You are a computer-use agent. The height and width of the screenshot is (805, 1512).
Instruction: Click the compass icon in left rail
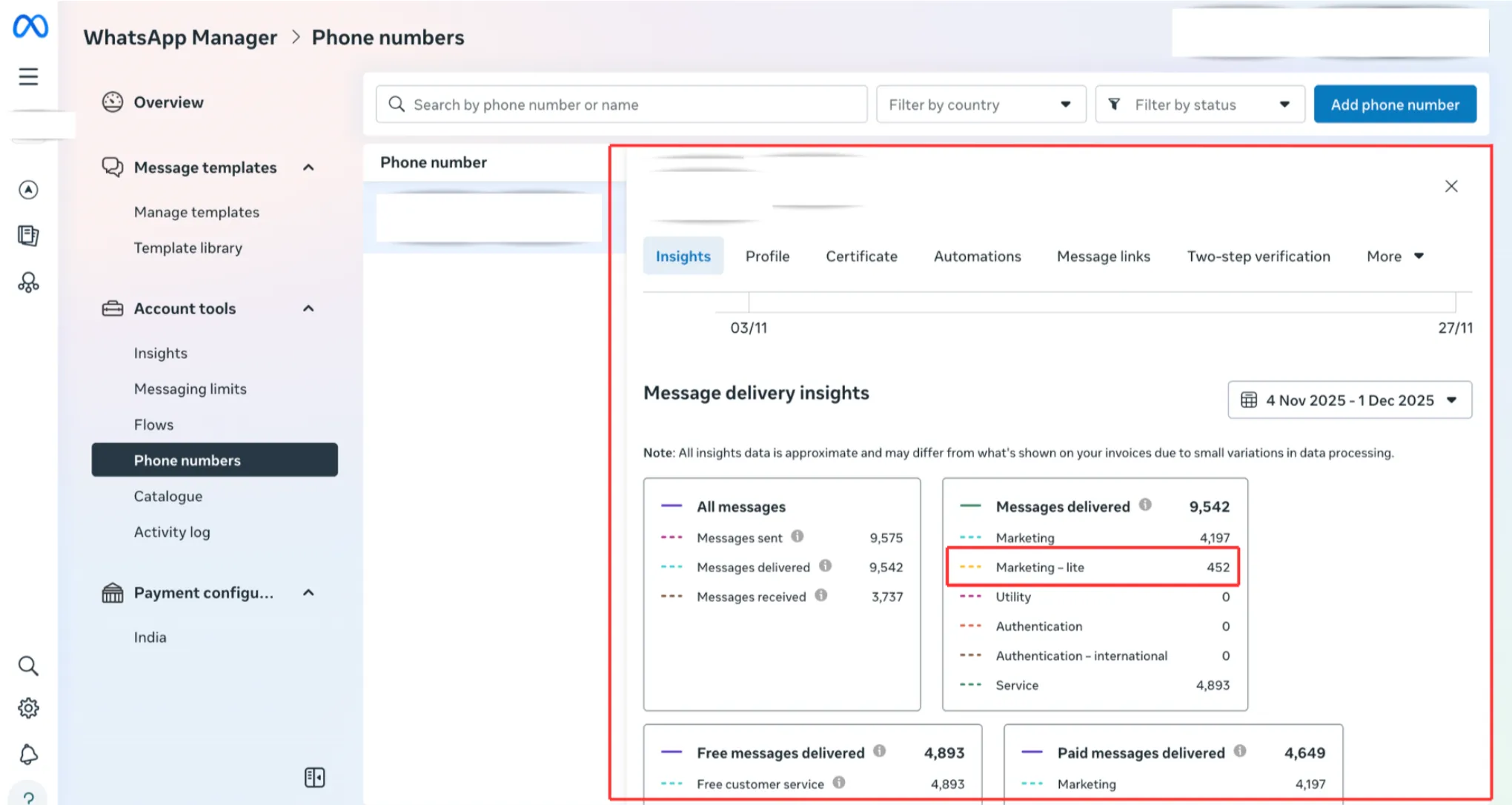[x=28, y=190]
